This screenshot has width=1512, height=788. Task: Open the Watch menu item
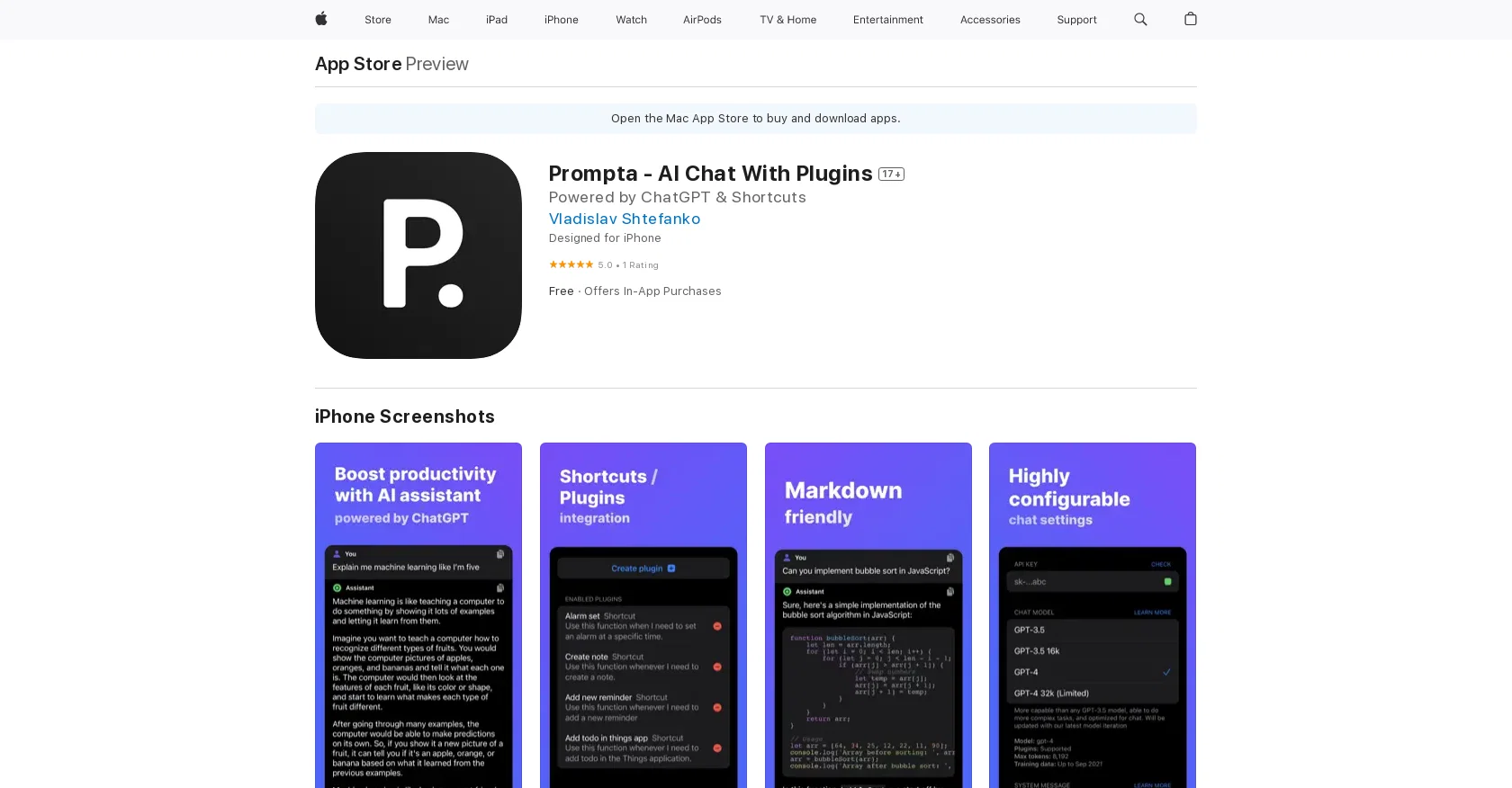pos(632,20)
